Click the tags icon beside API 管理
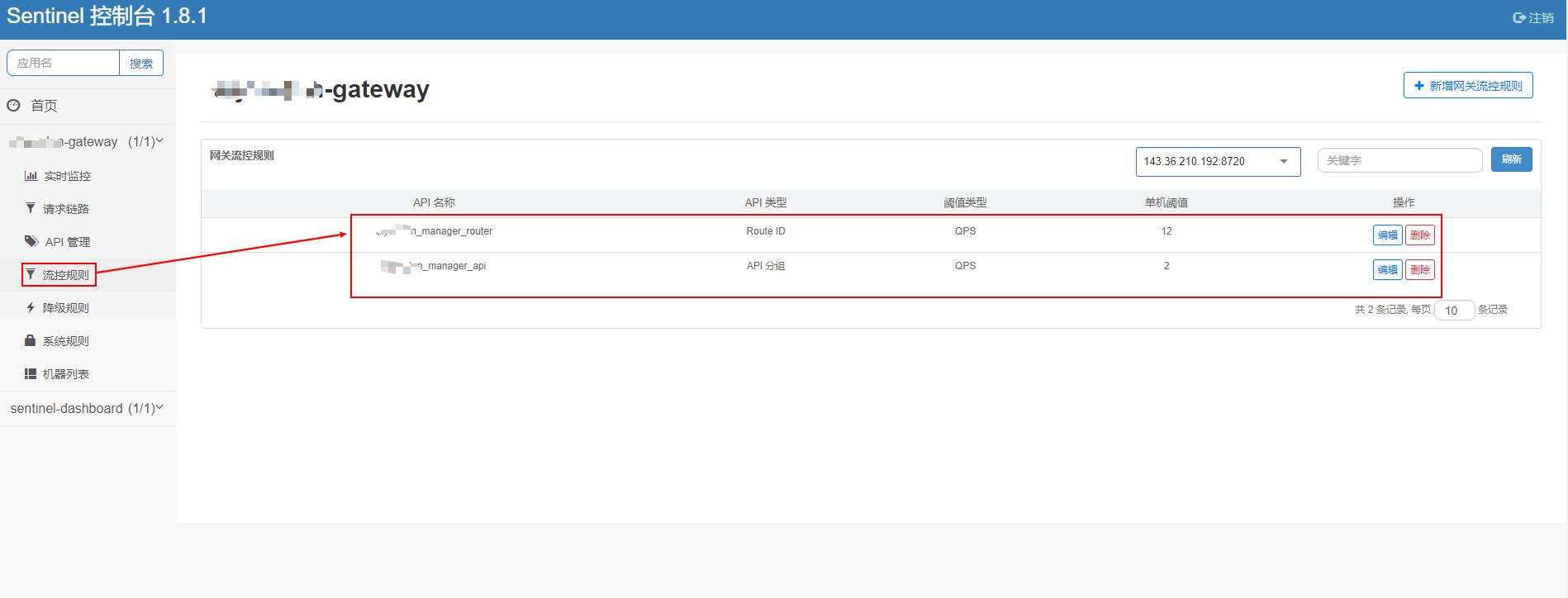Image resolution: width=1568 pixels, height=598 pixels. 31,241
